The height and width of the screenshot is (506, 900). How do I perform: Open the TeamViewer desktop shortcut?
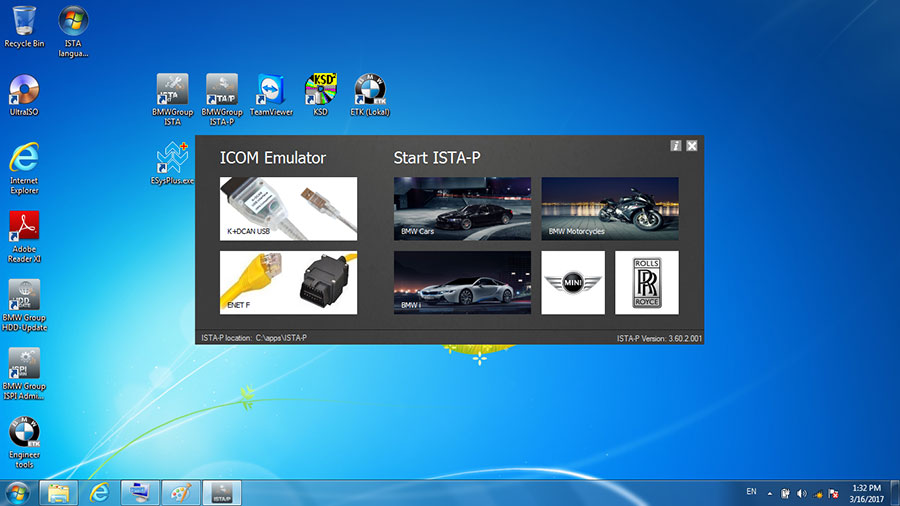point(271,90)
